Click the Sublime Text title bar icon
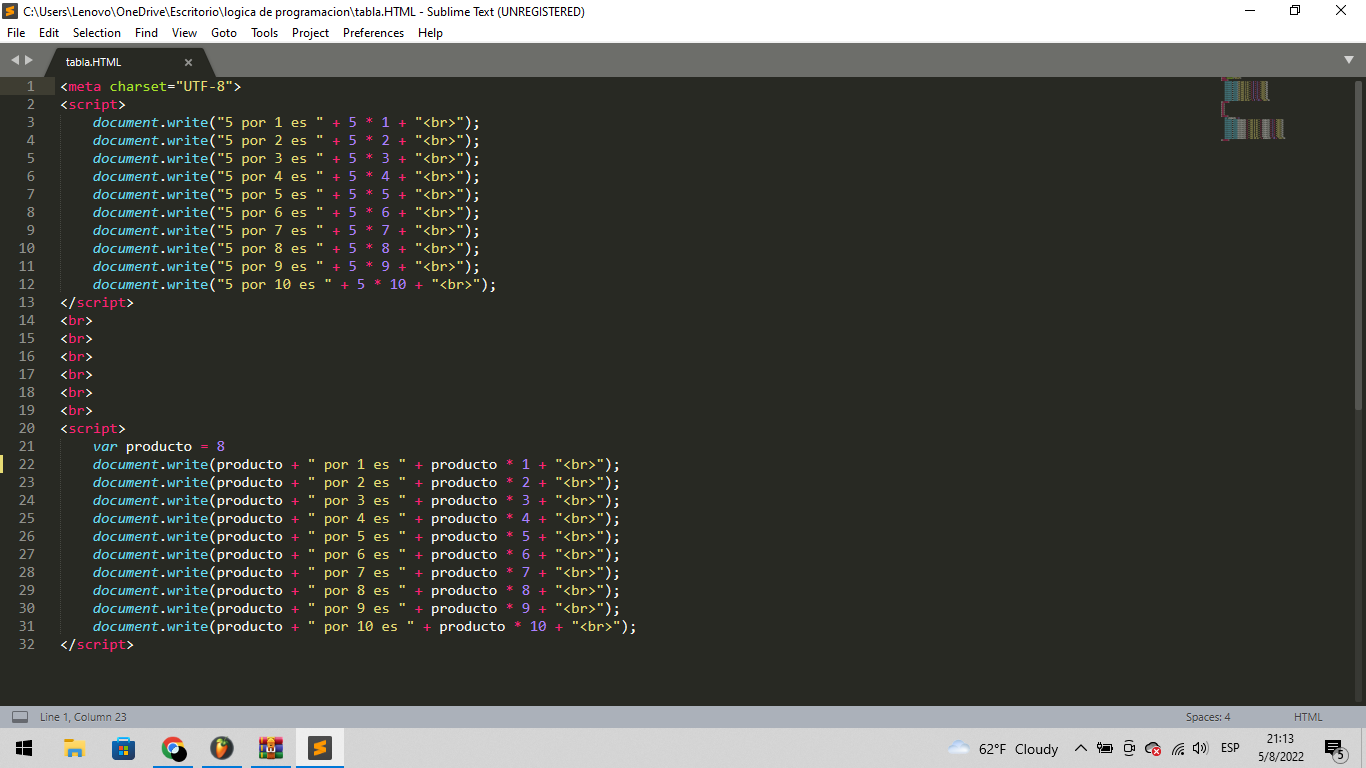This screenshot has width=1366, height=768. point(11,12)
